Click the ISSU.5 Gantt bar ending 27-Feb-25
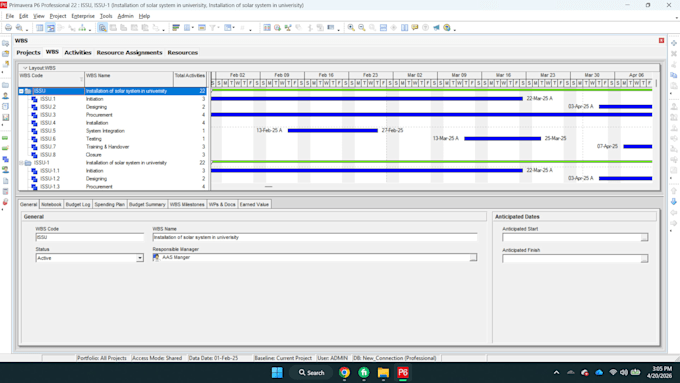Viewport: 680px width, 383px height. (x=333, y=131)
